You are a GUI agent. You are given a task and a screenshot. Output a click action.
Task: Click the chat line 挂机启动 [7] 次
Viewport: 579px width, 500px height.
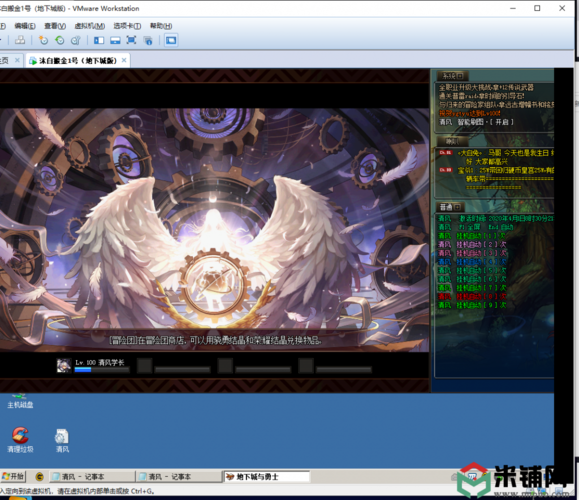tap(472, 288)
